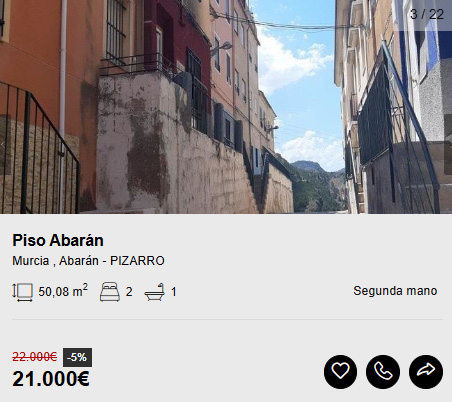This screenshot has height=402, width=452.
Task: Call the seller using the phone icon
Action: [383, 371]
